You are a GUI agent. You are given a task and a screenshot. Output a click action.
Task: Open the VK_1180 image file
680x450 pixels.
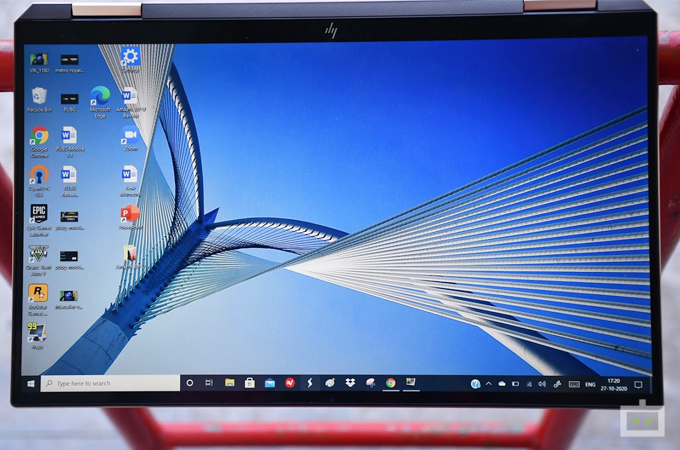point(39,62)
